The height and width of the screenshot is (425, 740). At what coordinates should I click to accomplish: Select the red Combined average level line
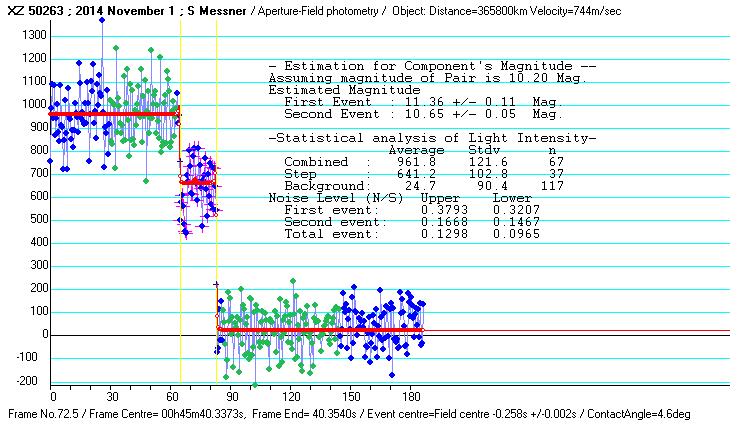click(110, 115)
